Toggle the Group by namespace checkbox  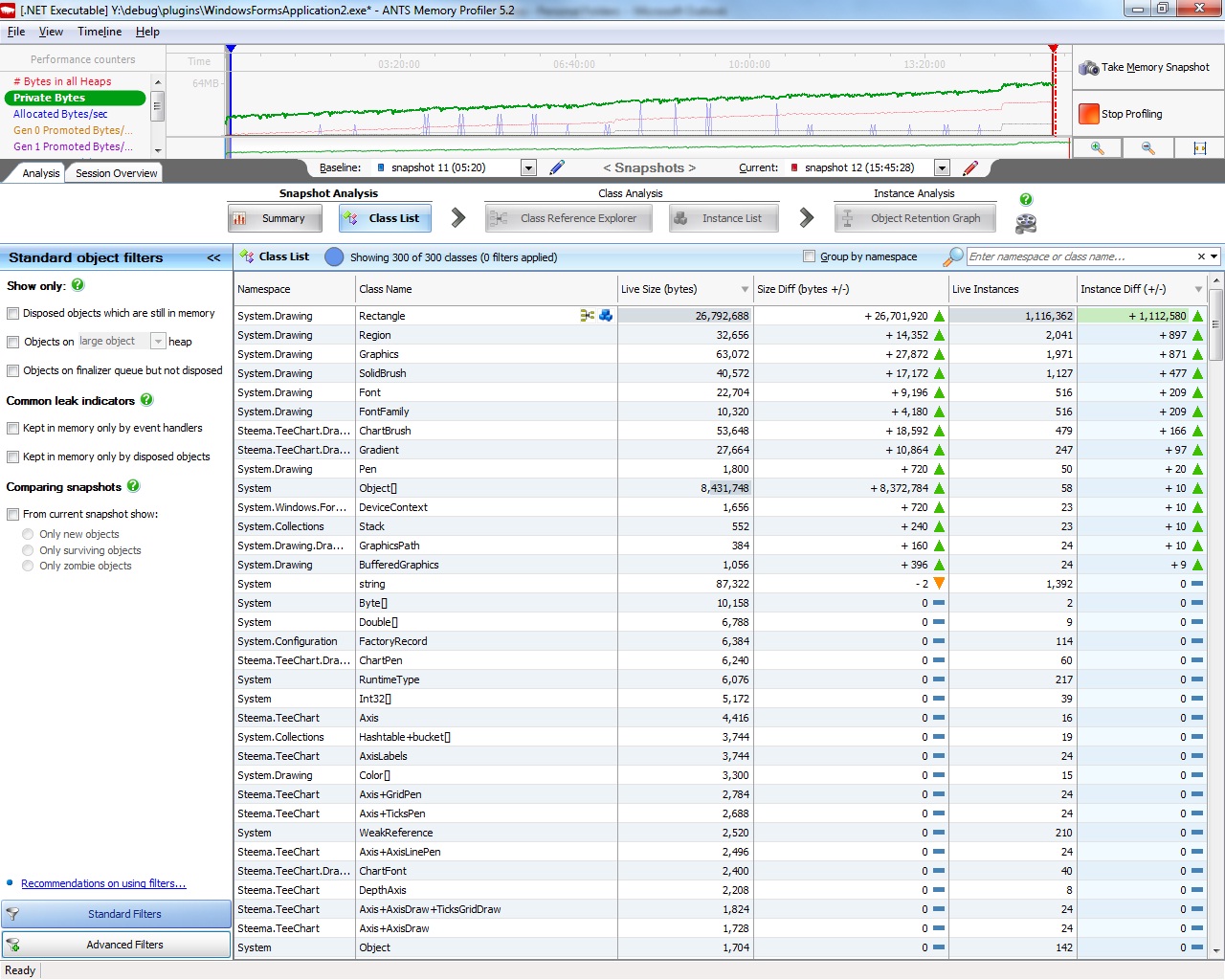pyautogui.click(x=810, y=256)
